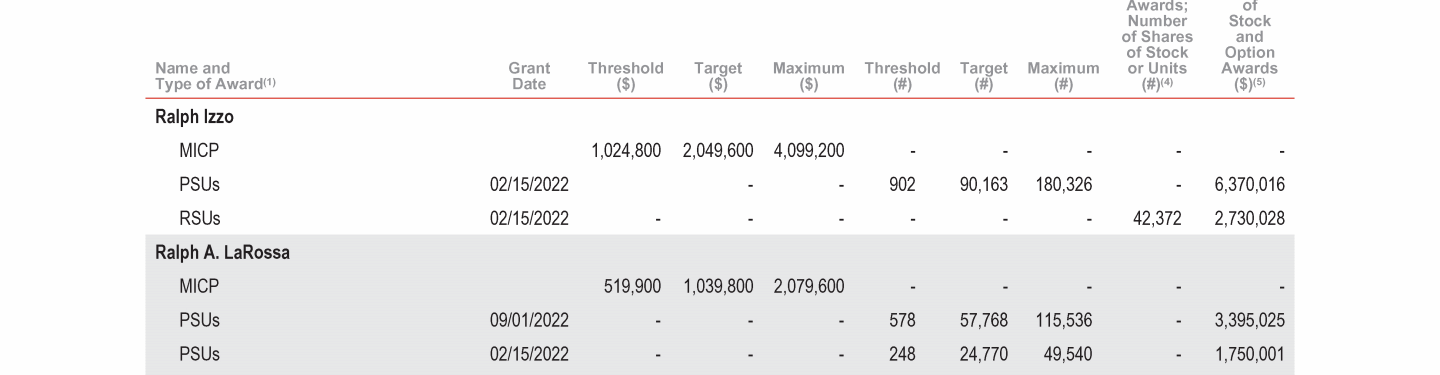
Task: Click the 57,768 PSU target shares
Action: click(983, 321)
